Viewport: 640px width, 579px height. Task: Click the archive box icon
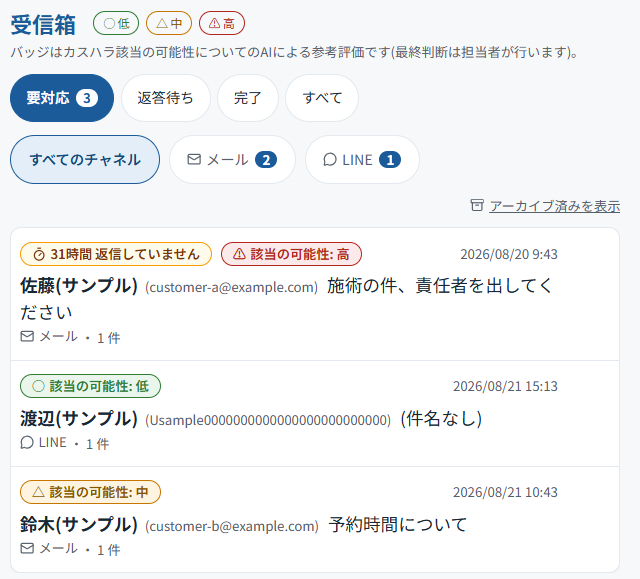point(477,205)
